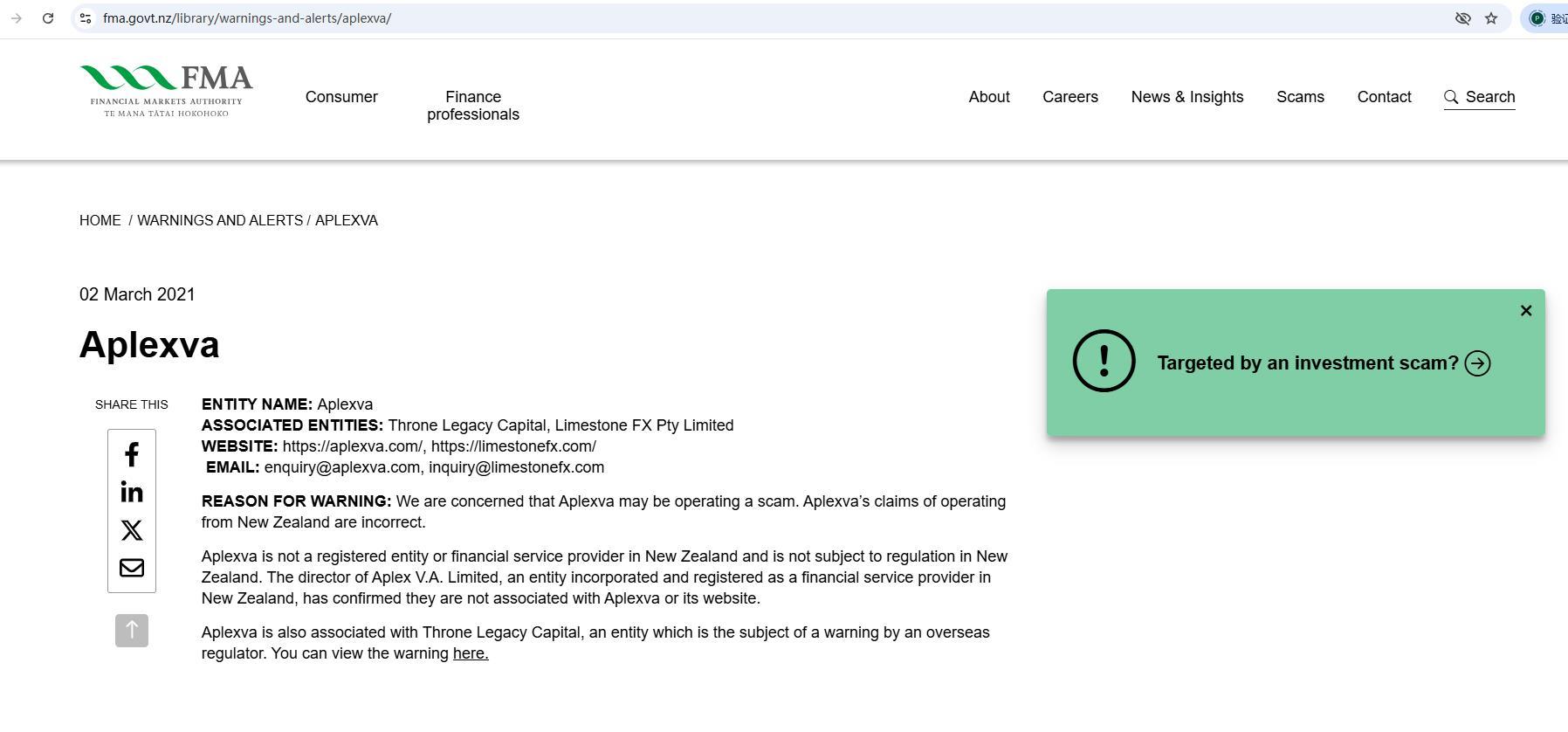Open the Finance professionals menu
1568x732 pixels.
[473, 106]
